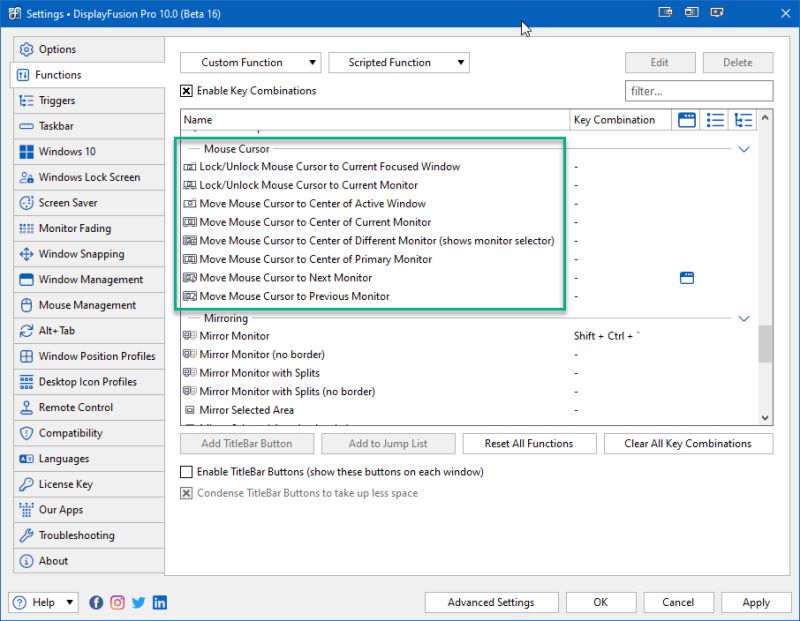Click third monitor icon in title bar
Screen dimensions: 800x621
(x=717, y=12)
